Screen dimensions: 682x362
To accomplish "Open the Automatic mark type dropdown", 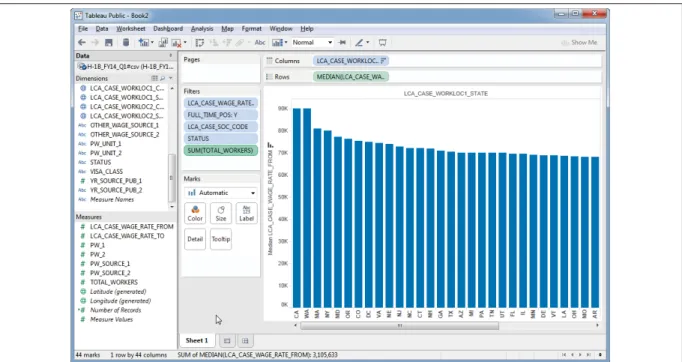I will point(221,192).
